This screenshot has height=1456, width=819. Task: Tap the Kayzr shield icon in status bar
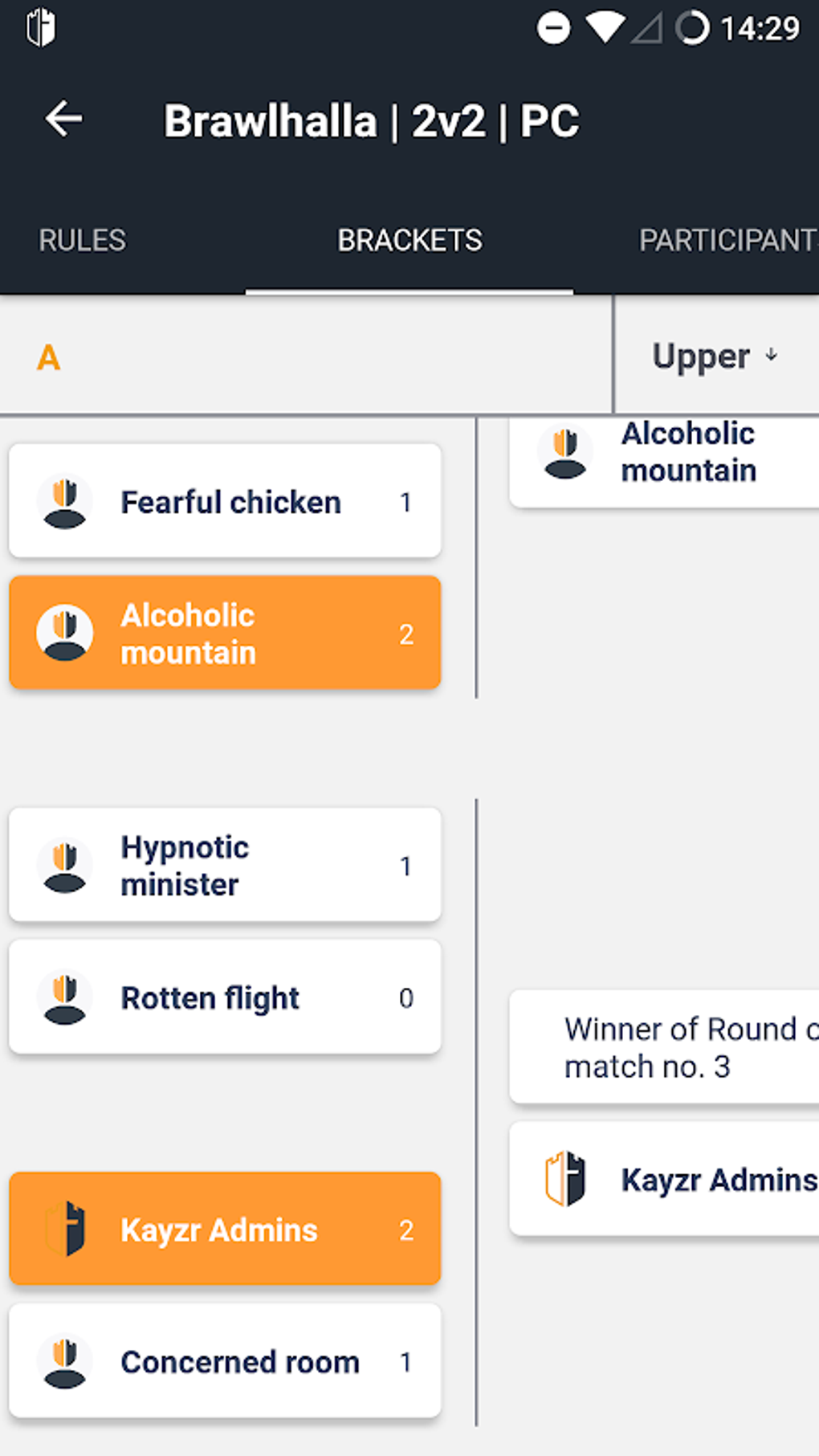[40, 28]
